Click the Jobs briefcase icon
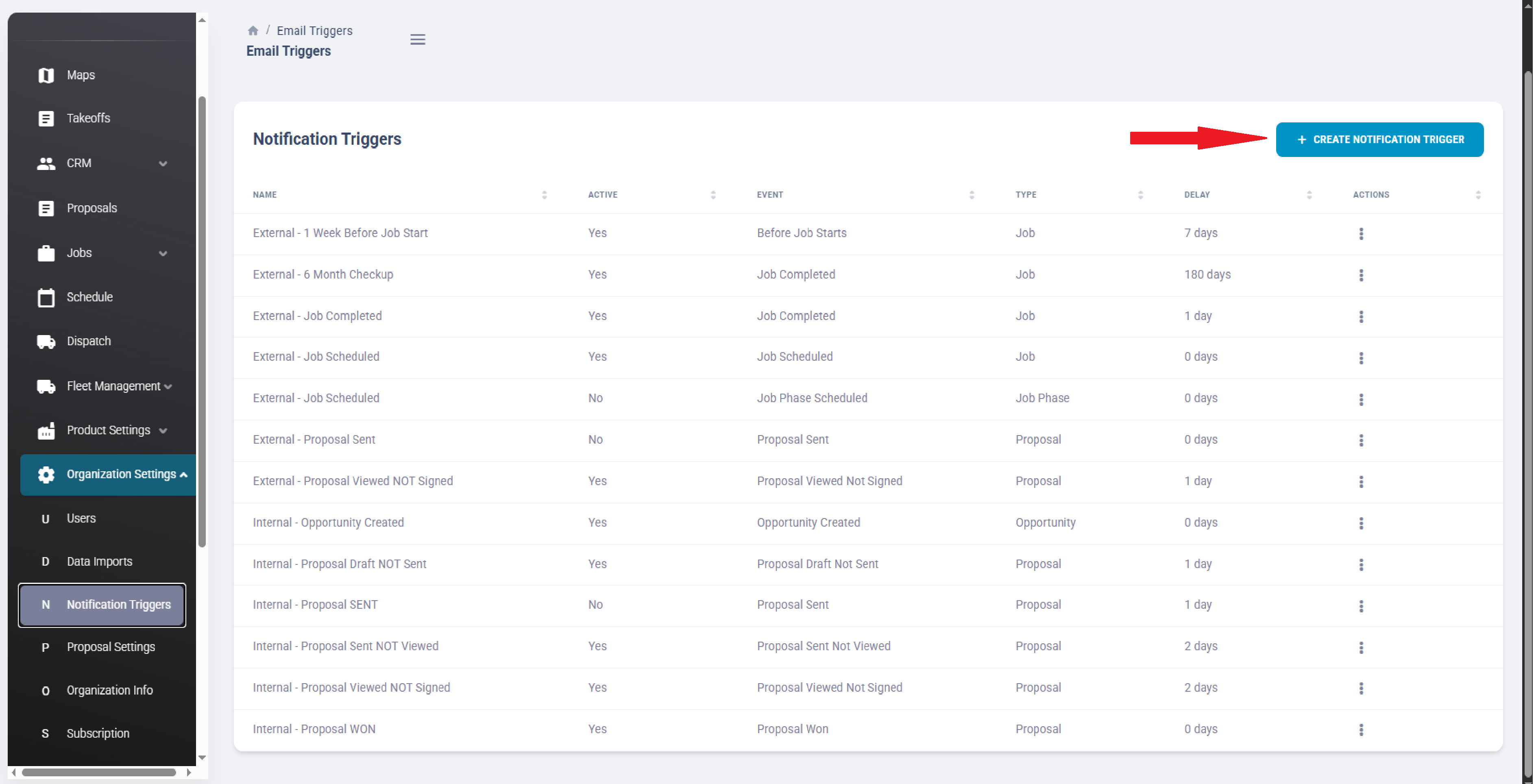The width and height of the screenshot is (1534, 784). point(46,253)
